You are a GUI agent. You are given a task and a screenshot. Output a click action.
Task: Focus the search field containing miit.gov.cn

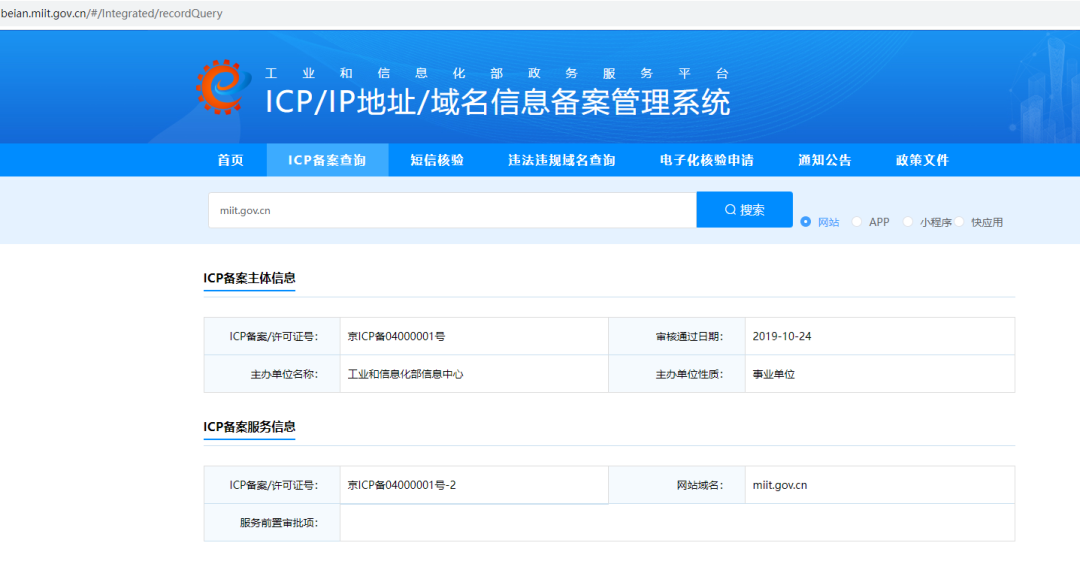453,210
